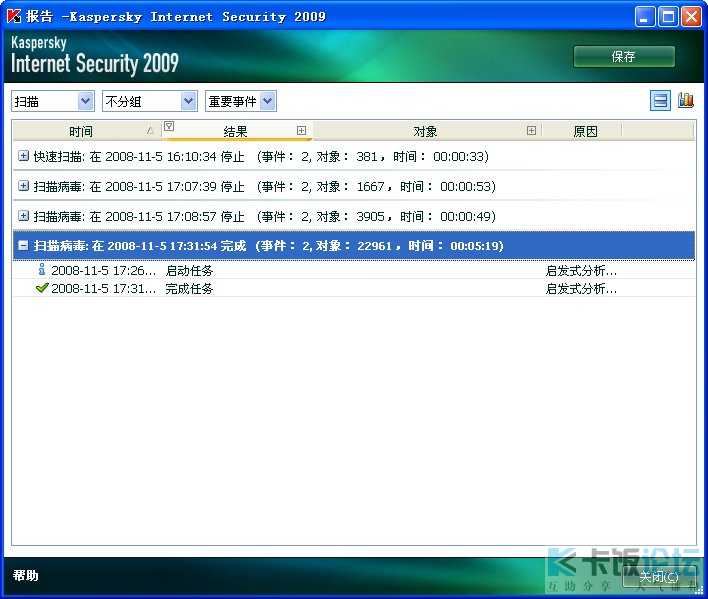Select the highlighted 17:31:54 完成 row text

268,246
